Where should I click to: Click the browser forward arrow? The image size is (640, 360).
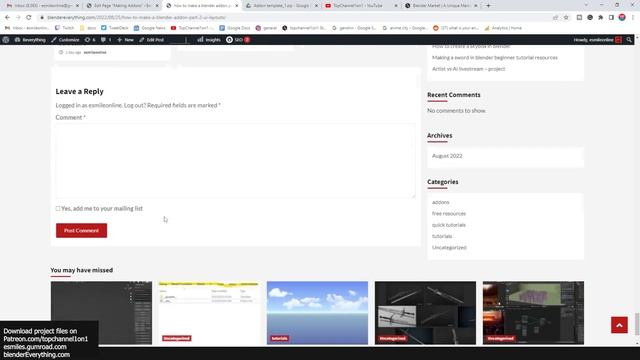click(18, 18)
